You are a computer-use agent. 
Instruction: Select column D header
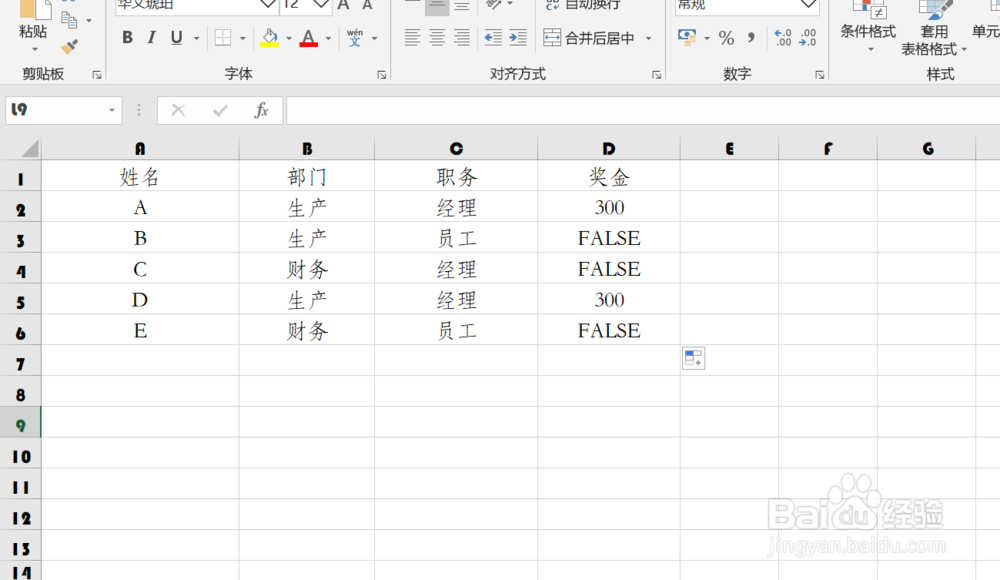point(609,149)
